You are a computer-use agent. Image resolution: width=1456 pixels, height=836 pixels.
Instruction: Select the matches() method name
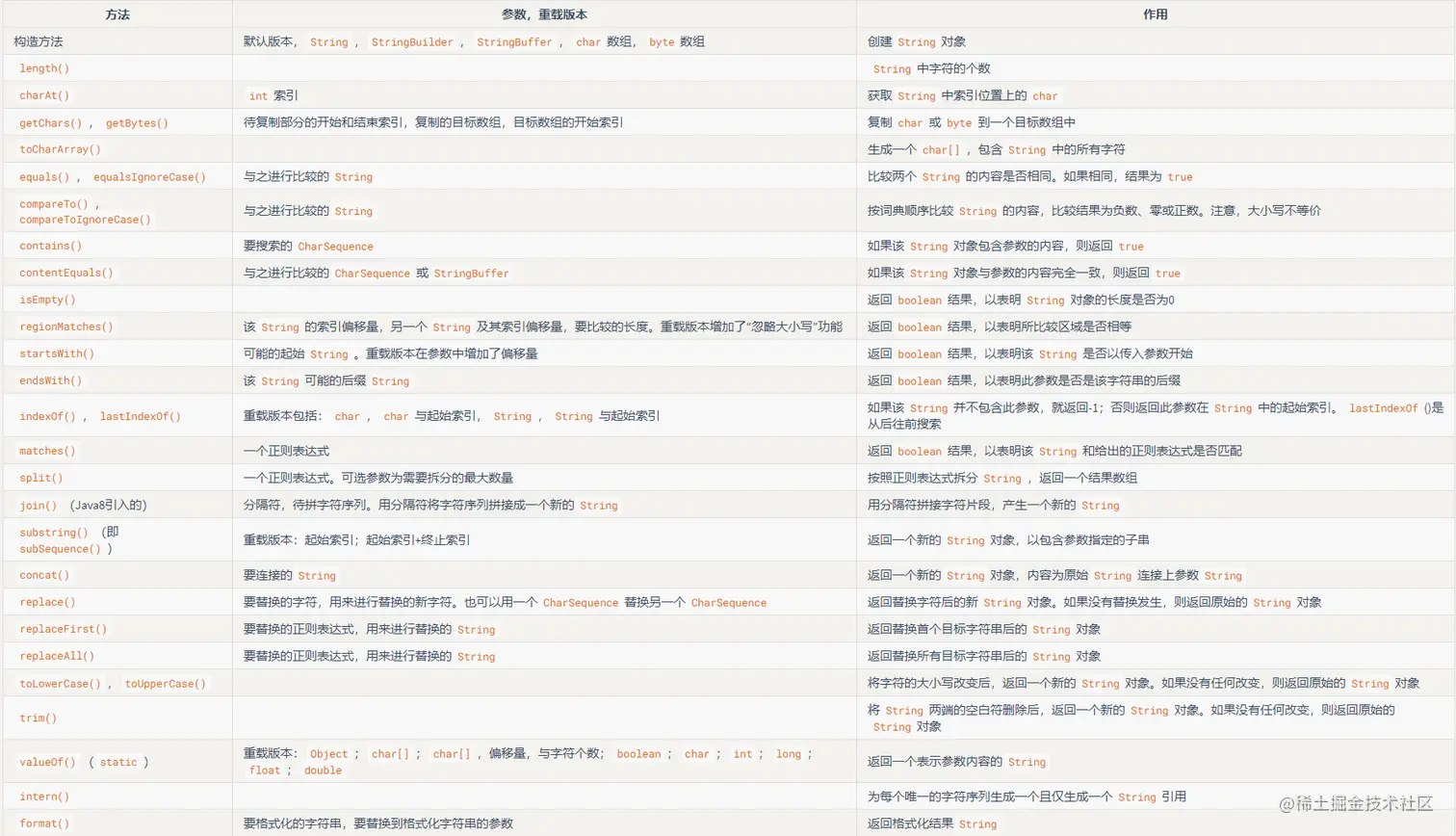click(x=47, y=451)
